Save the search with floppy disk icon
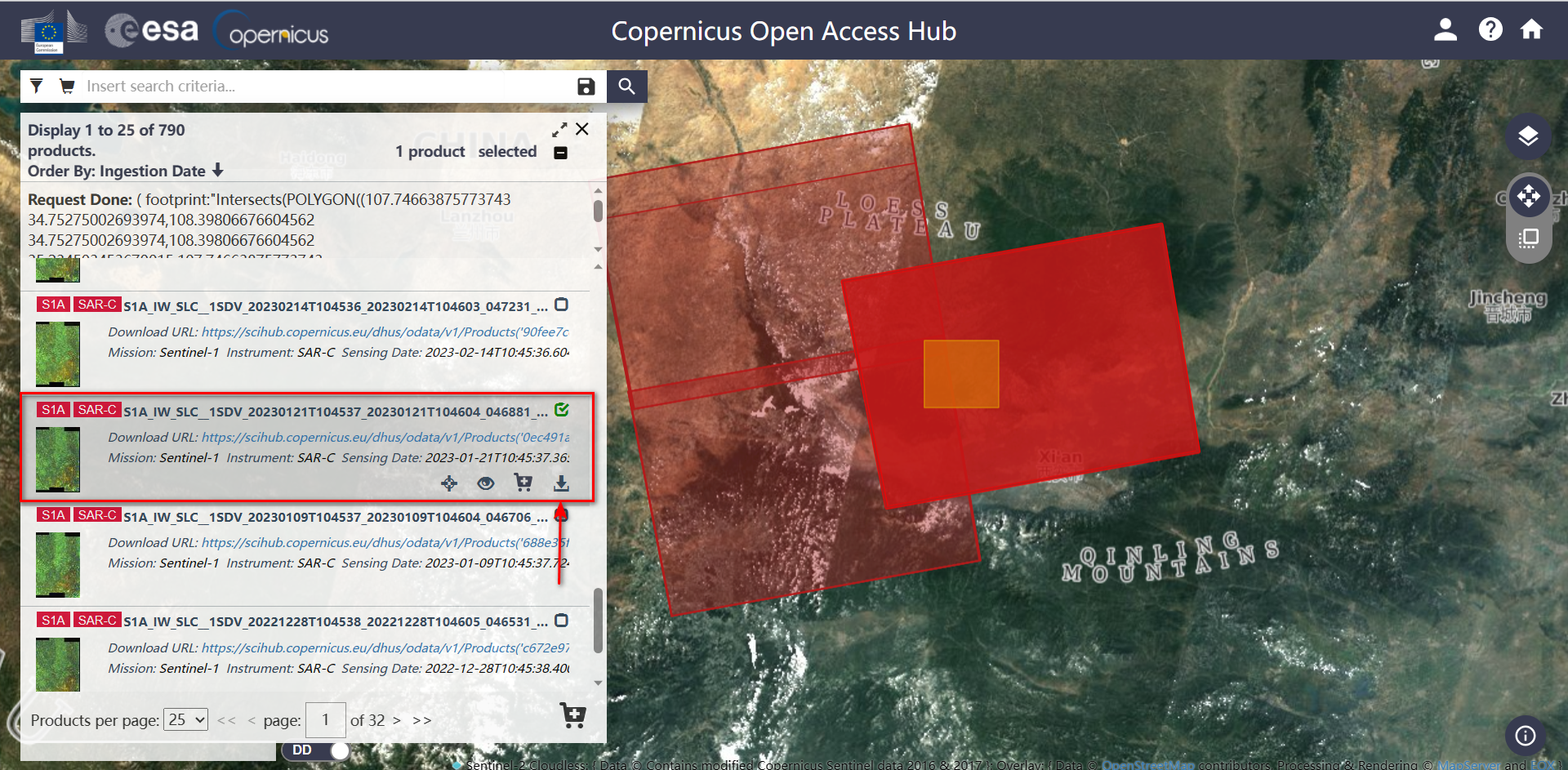 coord(586,87)
